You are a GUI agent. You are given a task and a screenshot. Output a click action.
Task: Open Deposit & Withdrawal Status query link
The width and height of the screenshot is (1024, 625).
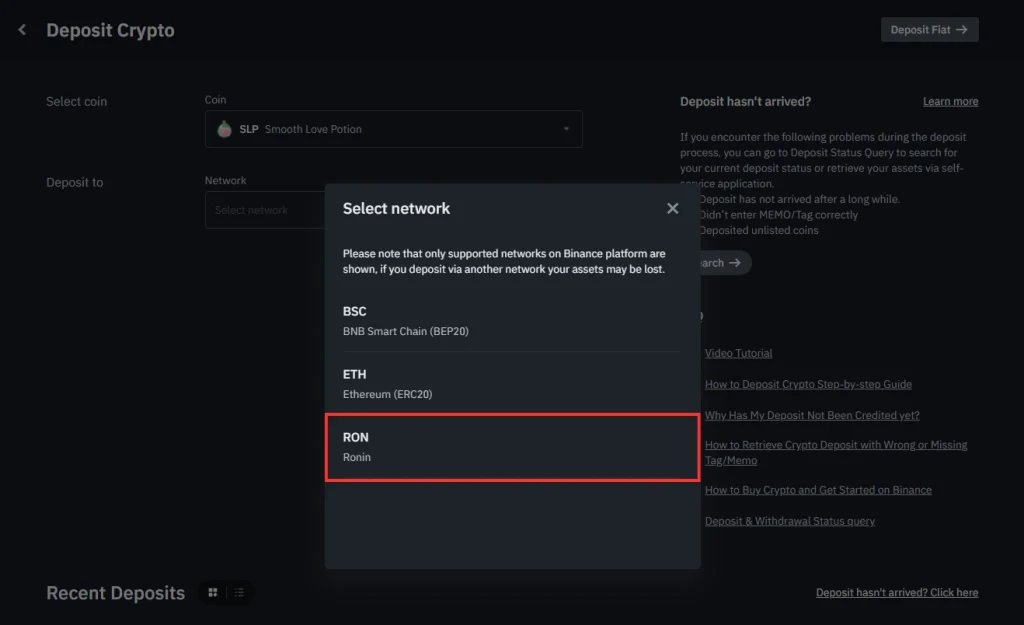[790, 521]
